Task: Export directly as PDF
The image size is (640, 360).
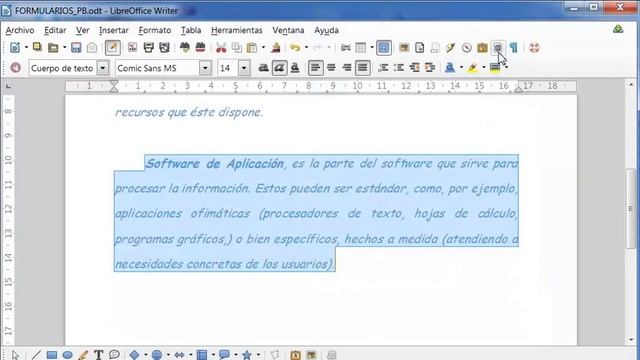Action: [x=132, y=47]
